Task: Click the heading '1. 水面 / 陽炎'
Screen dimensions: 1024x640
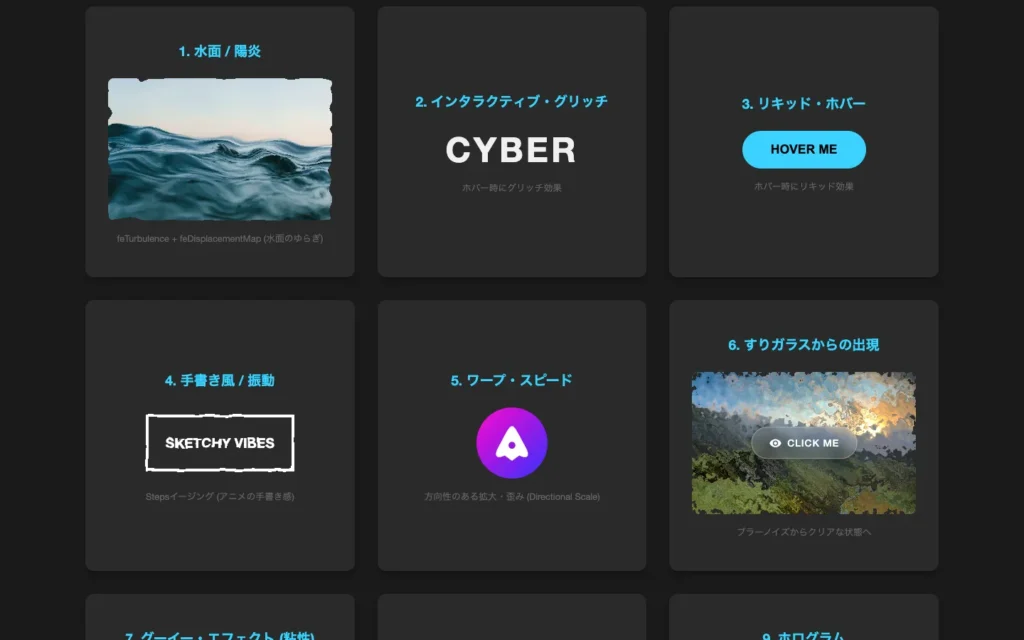Action: pyautogui.click(x=220, y=51)
